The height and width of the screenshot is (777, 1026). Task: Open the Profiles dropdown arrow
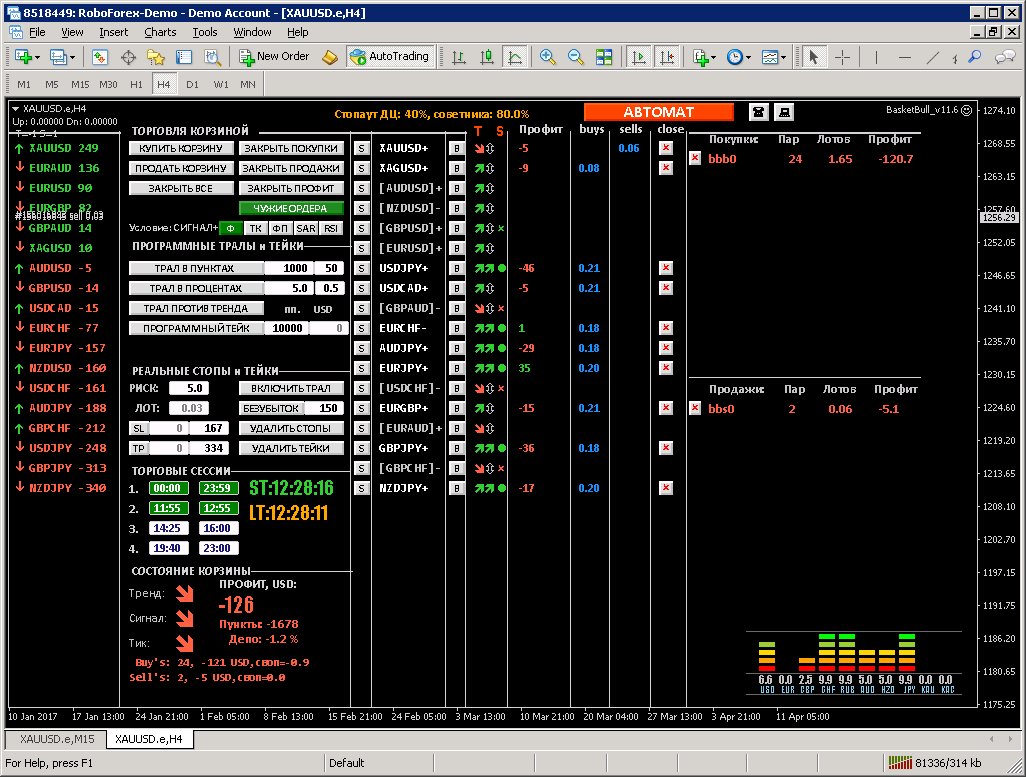(72, 57)
